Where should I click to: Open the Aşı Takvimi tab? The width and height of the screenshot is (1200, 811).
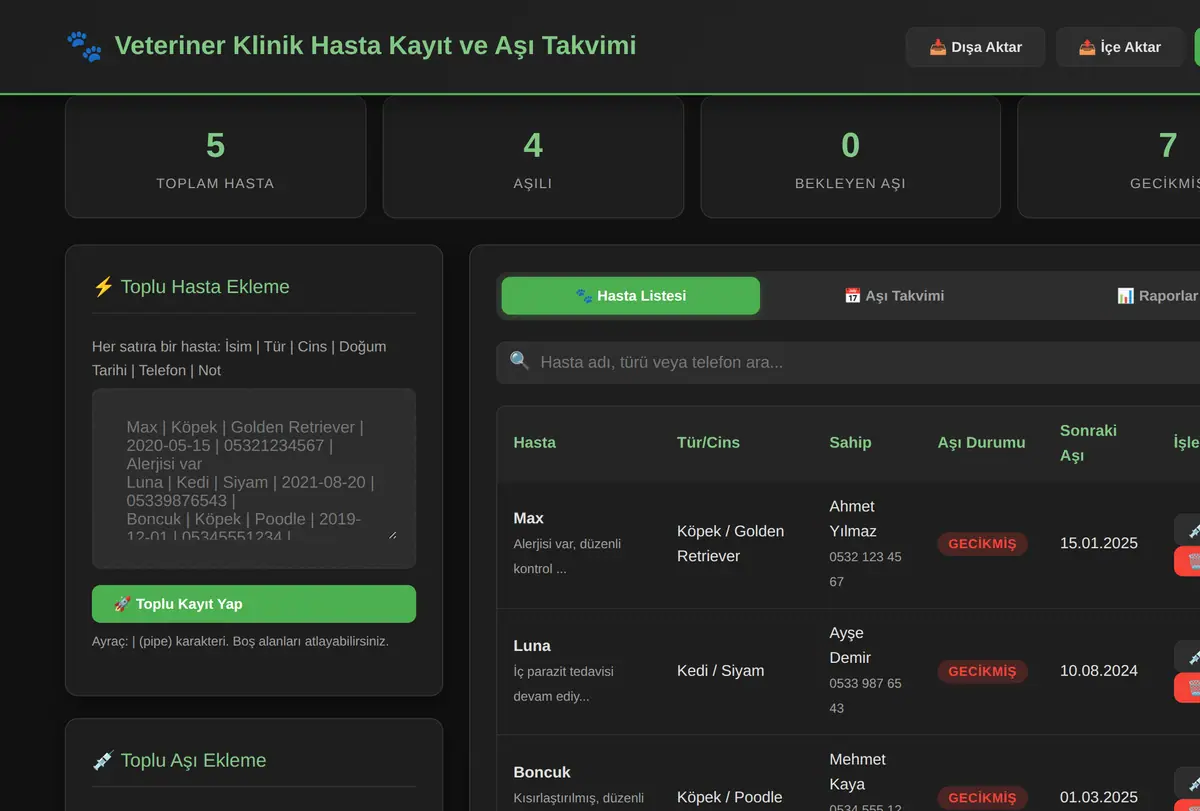[x=894, y=296]
